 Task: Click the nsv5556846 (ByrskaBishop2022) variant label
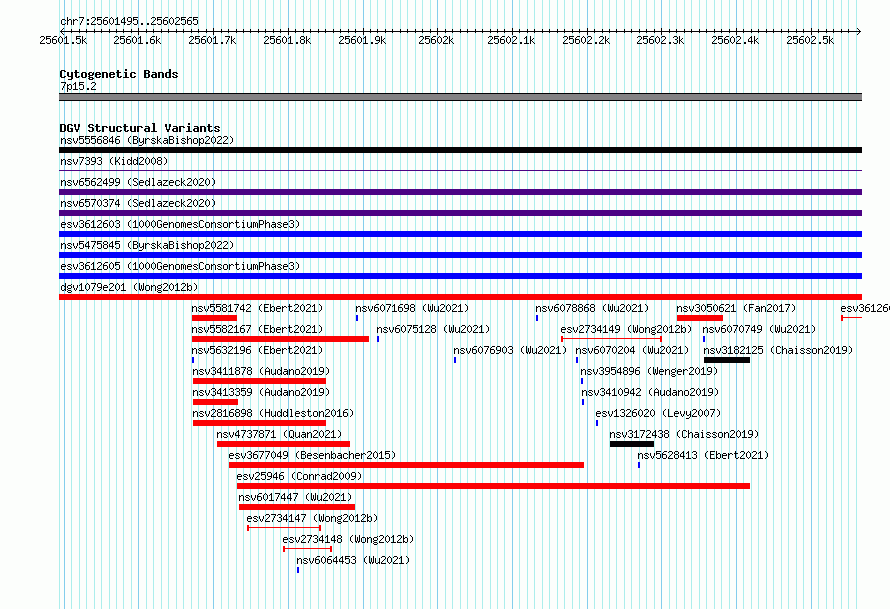pyautogui.click(x=147, y=140)
